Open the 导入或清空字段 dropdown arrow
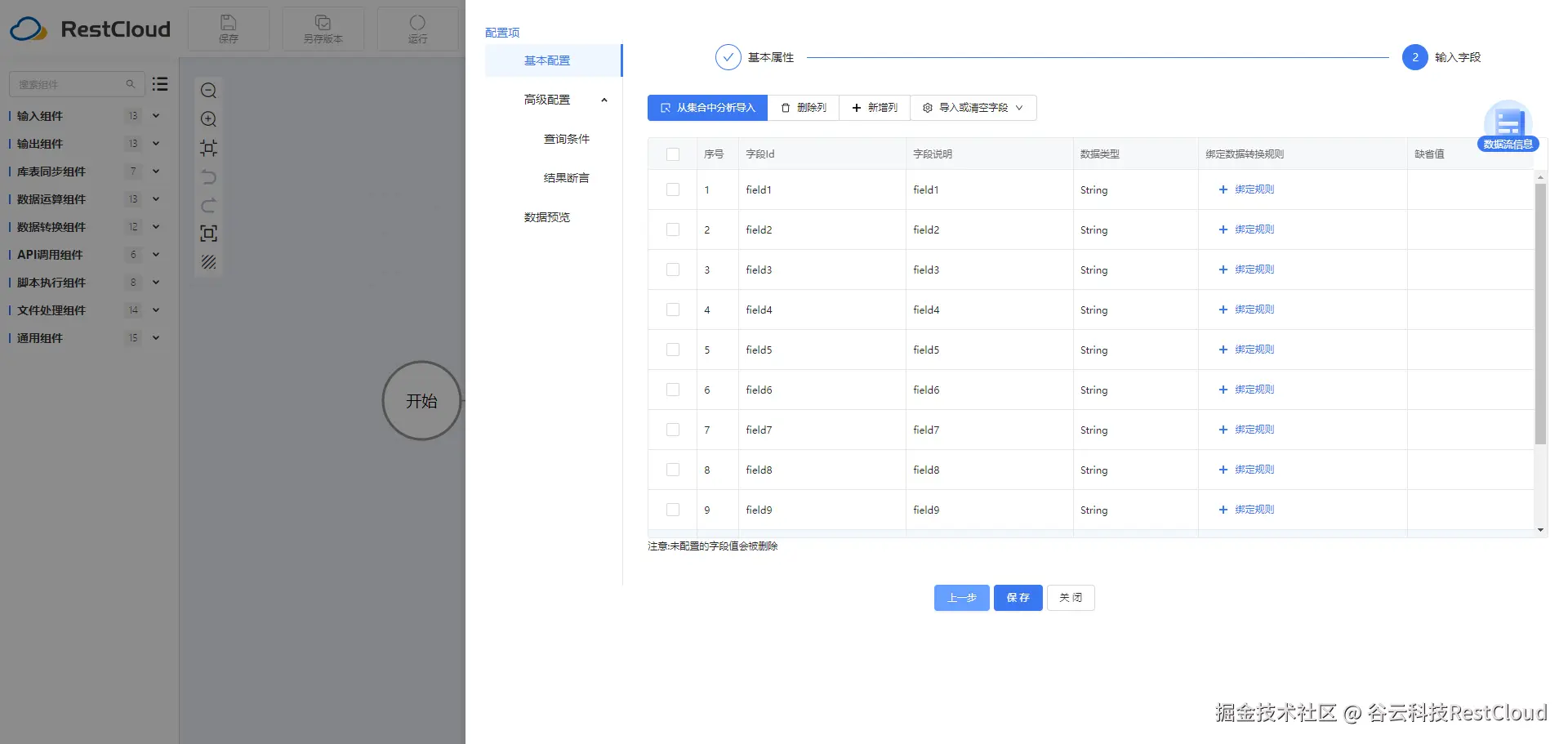Image resolution: width=1568 pixels, height=744 pixels. 1019,108
